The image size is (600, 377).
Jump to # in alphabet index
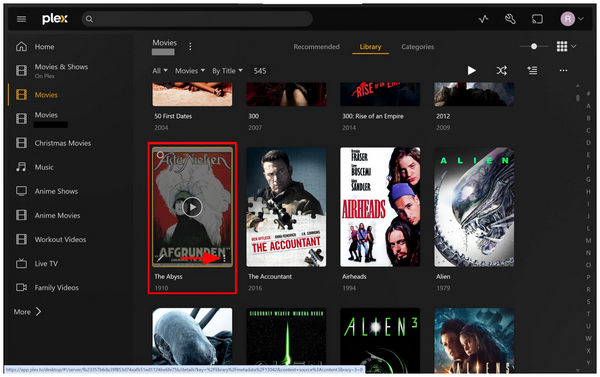click(589, 94)
